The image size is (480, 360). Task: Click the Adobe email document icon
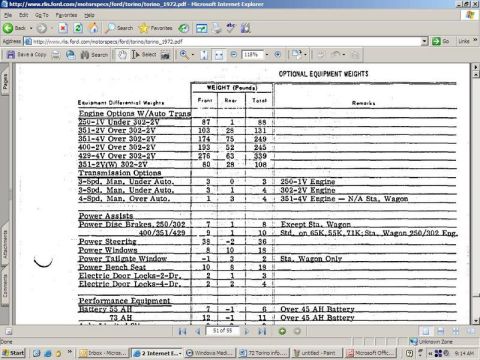click(x=70, y=55)
